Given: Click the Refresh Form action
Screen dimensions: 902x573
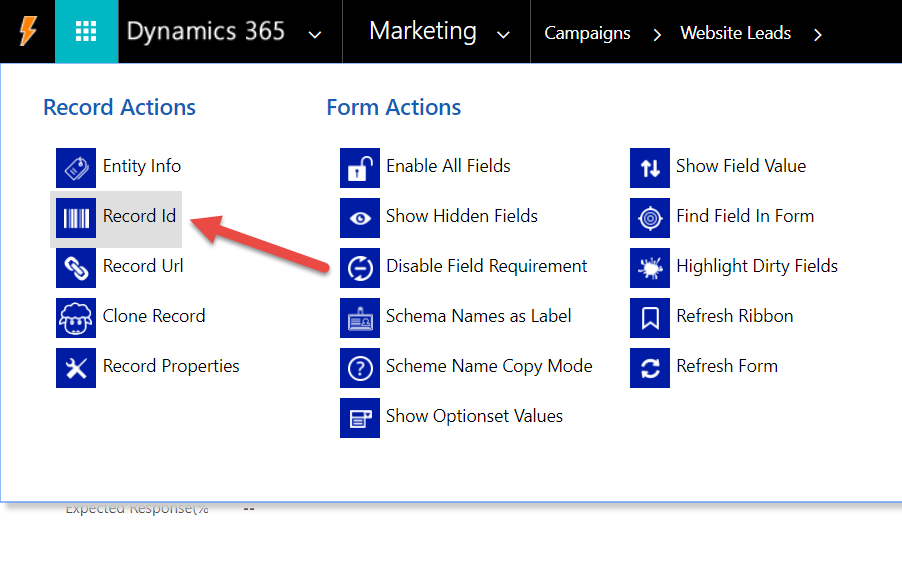Looking at the screenshot, I should click(726, 367).
